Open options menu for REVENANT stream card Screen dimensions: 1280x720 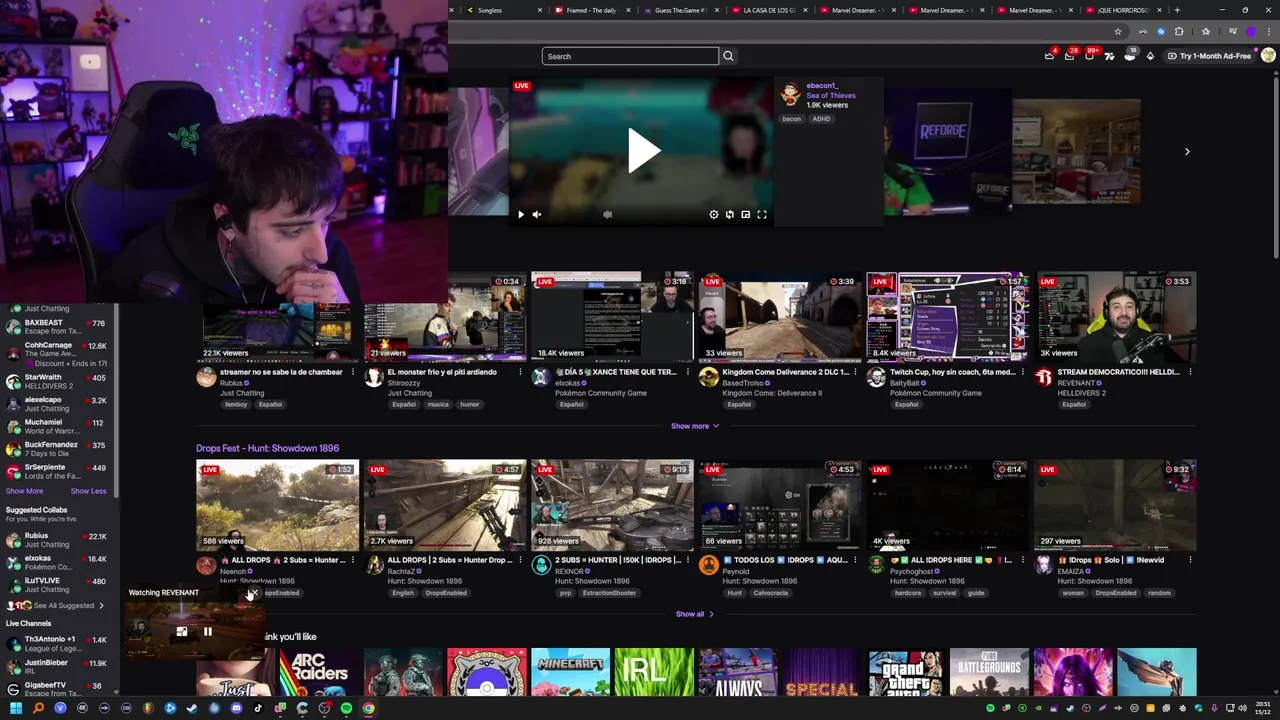click(1190, 372)
